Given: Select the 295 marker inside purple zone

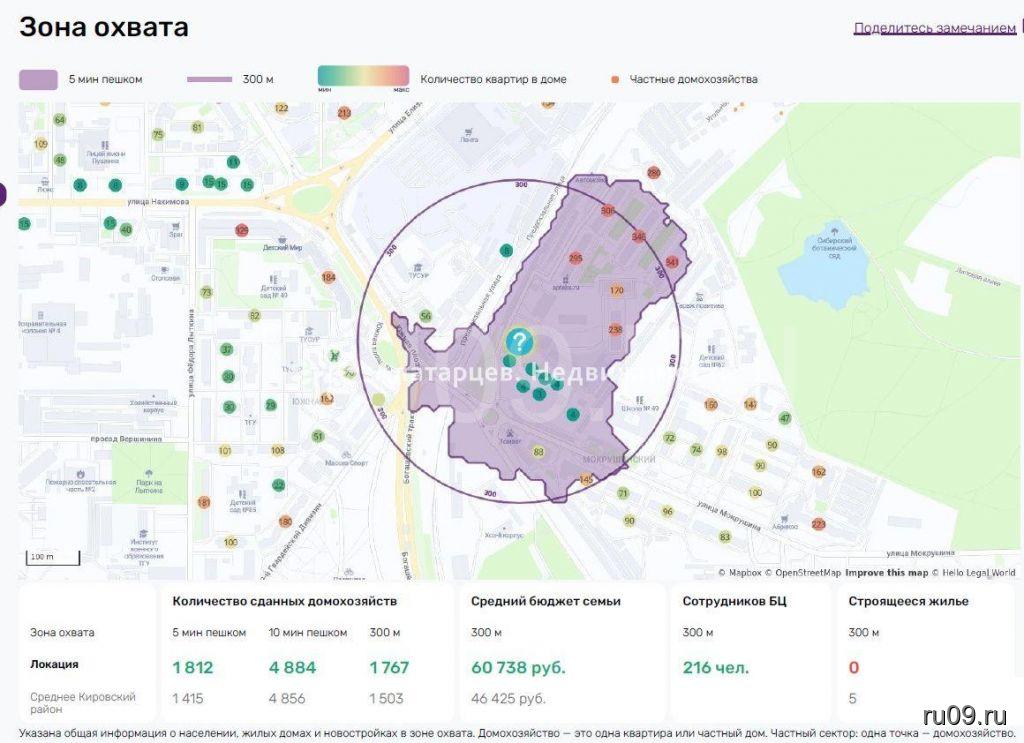Looking at the screenshot, I should pyautogui.click(x=575, y=258).
